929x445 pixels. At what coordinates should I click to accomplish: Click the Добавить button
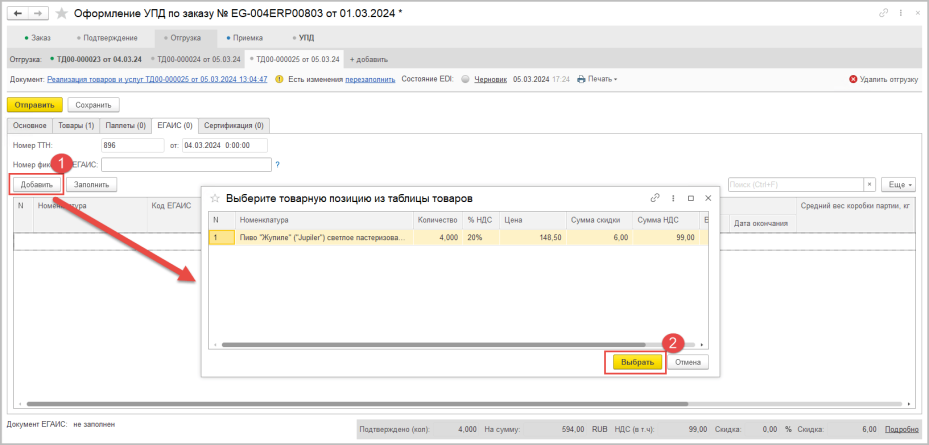(37, 185)
